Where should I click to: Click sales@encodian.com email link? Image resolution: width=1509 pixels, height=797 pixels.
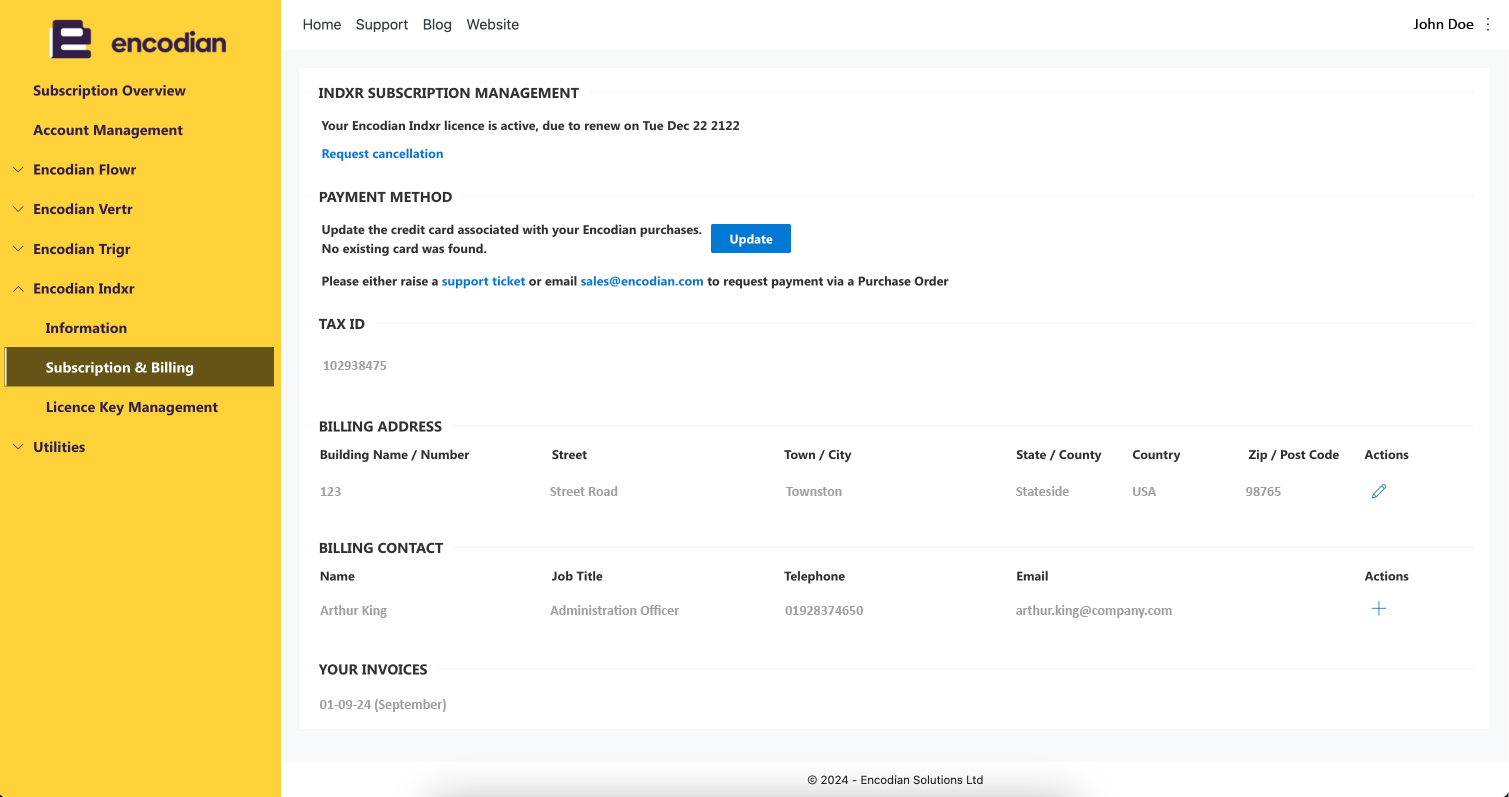click(642, 282)
